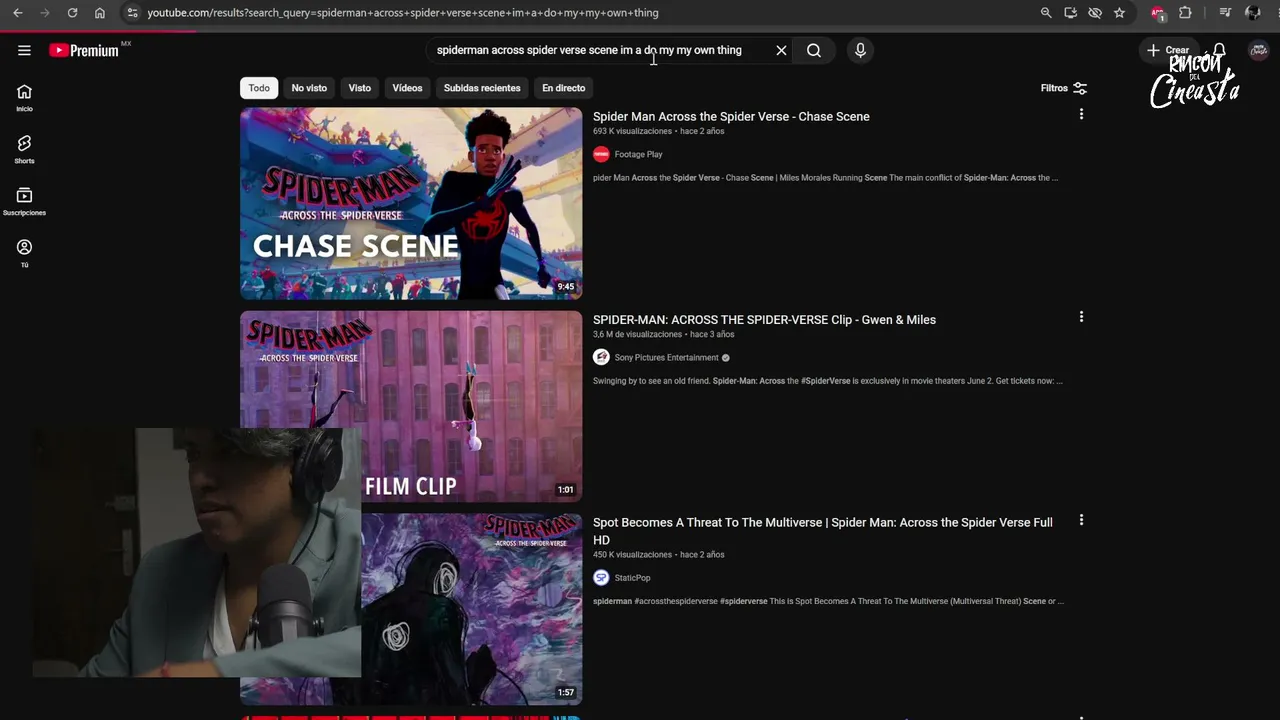
Task: Click the 'Swinging by to see an old friend' description
Action: click(828, 381)
